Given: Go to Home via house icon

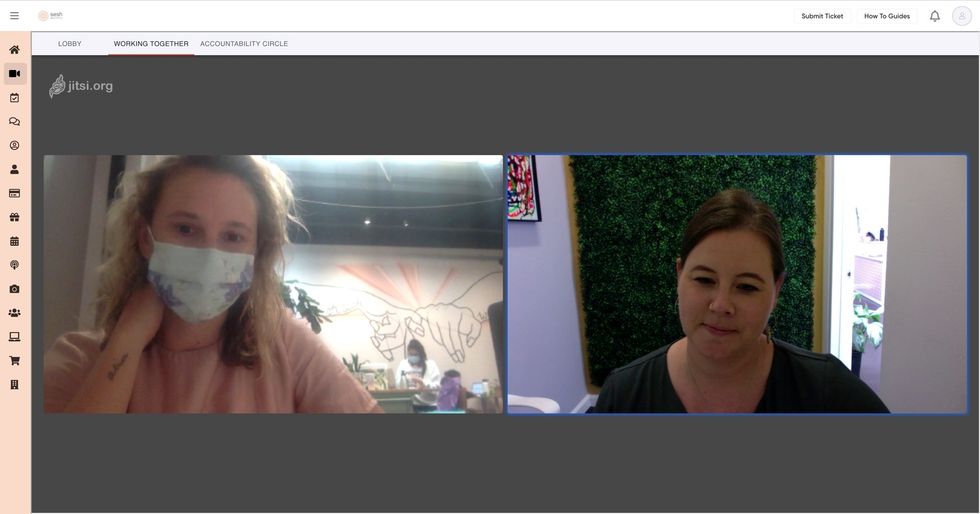Looking at the screenshot, I should coord(14,50).
